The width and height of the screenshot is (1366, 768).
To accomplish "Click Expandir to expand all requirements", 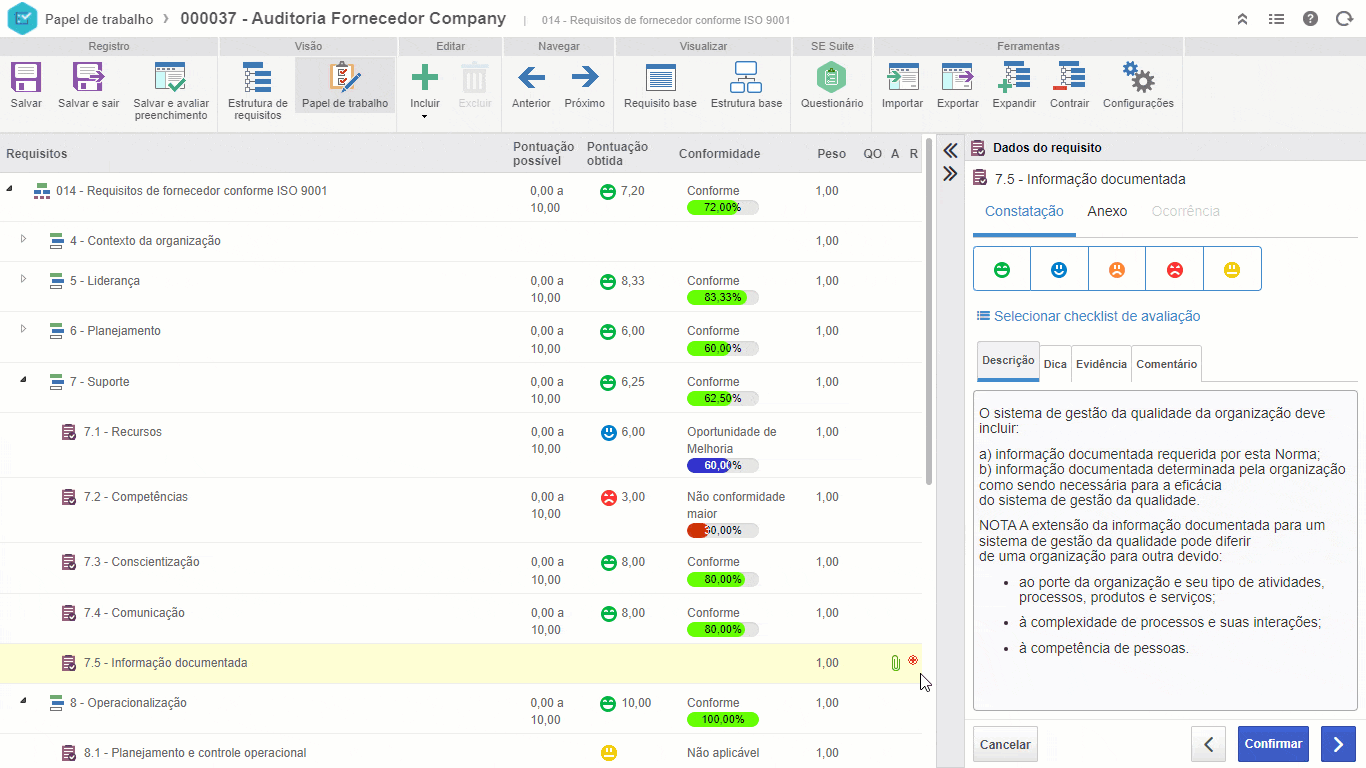I will [x=1014, y=85].
